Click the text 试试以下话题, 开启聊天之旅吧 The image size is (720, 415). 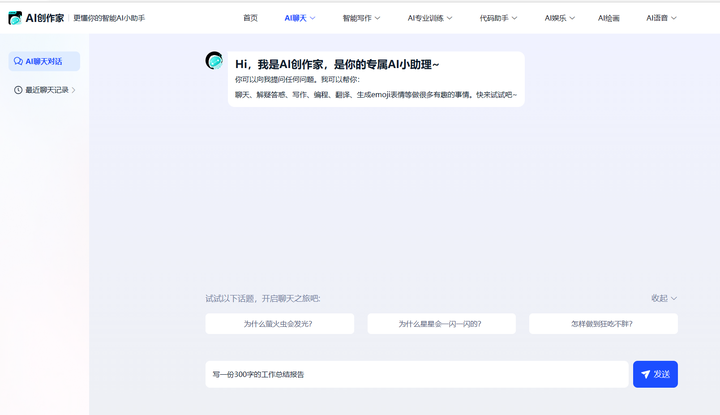coord(263,298)
